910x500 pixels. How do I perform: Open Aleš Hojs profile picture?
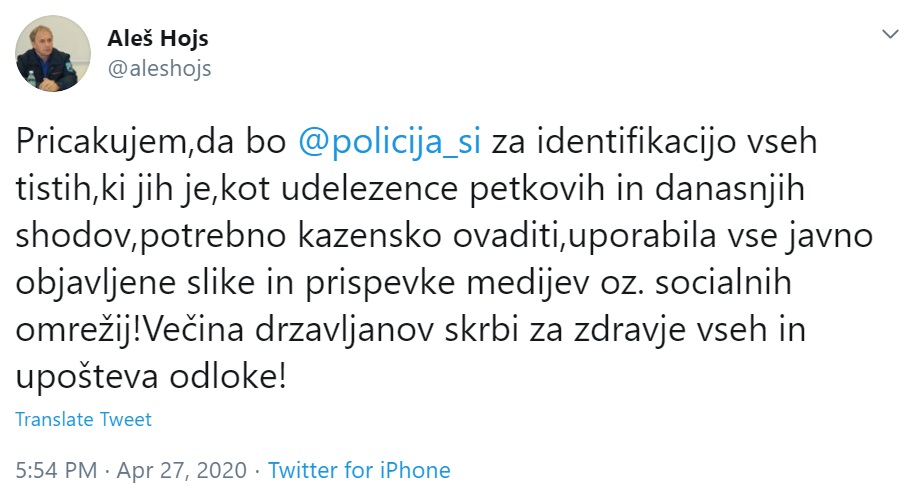(54, 55)
